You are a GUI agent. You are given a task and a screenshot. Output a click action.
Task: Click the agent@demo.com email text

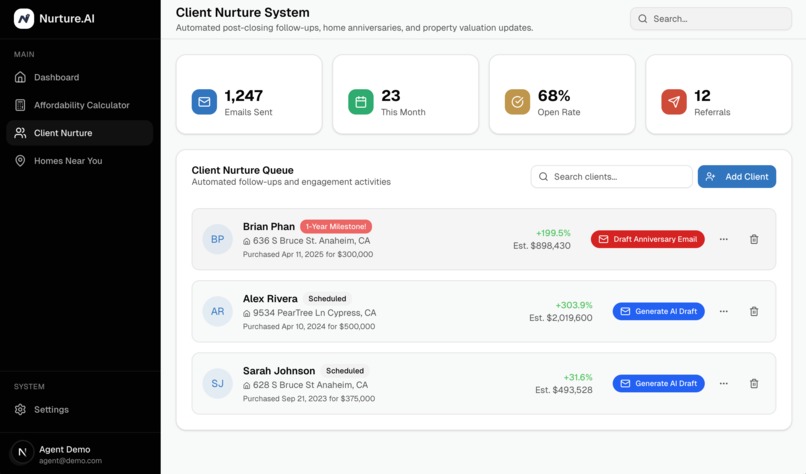pos(70,461)
